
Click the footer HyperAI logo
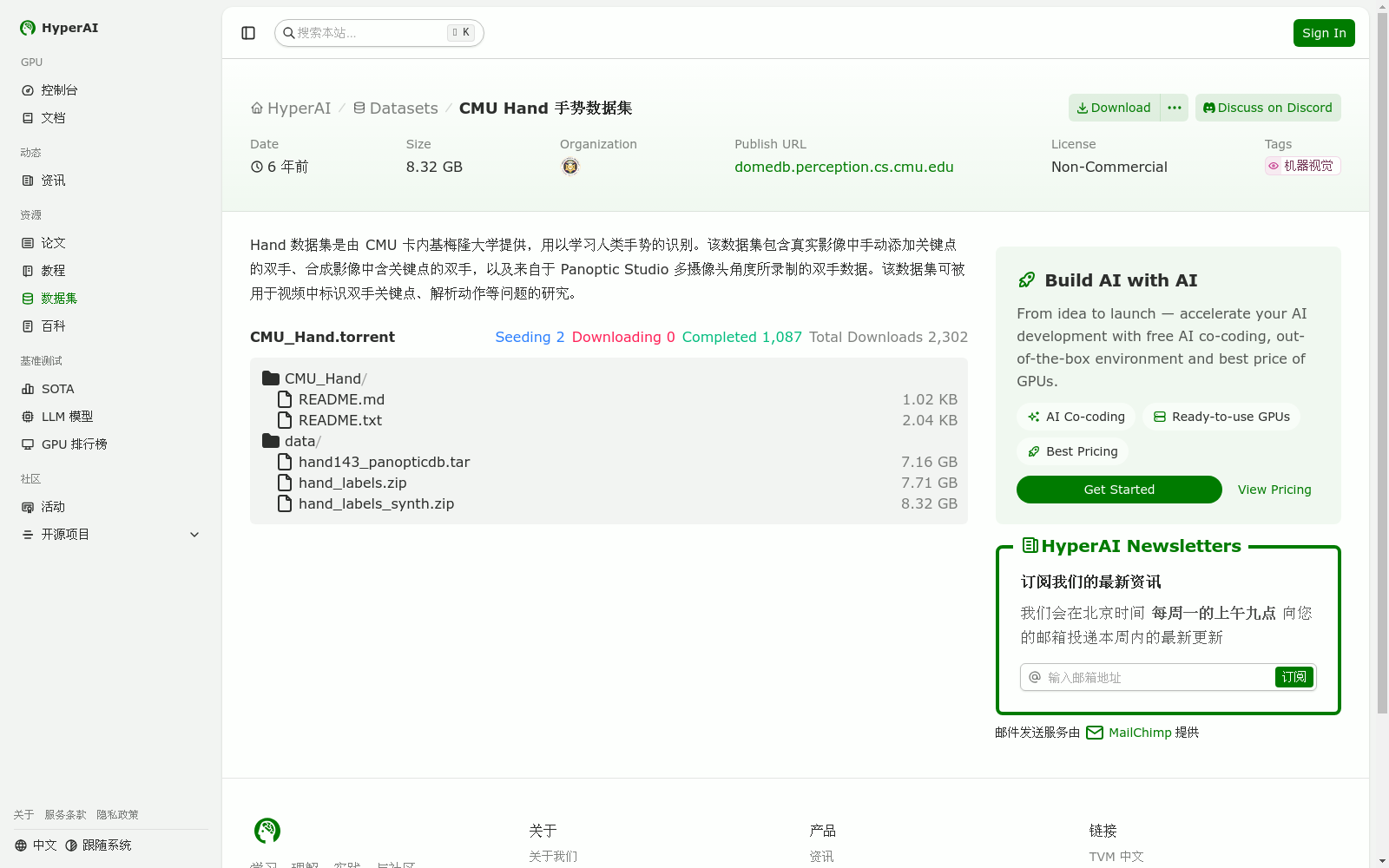pos(267,831)
